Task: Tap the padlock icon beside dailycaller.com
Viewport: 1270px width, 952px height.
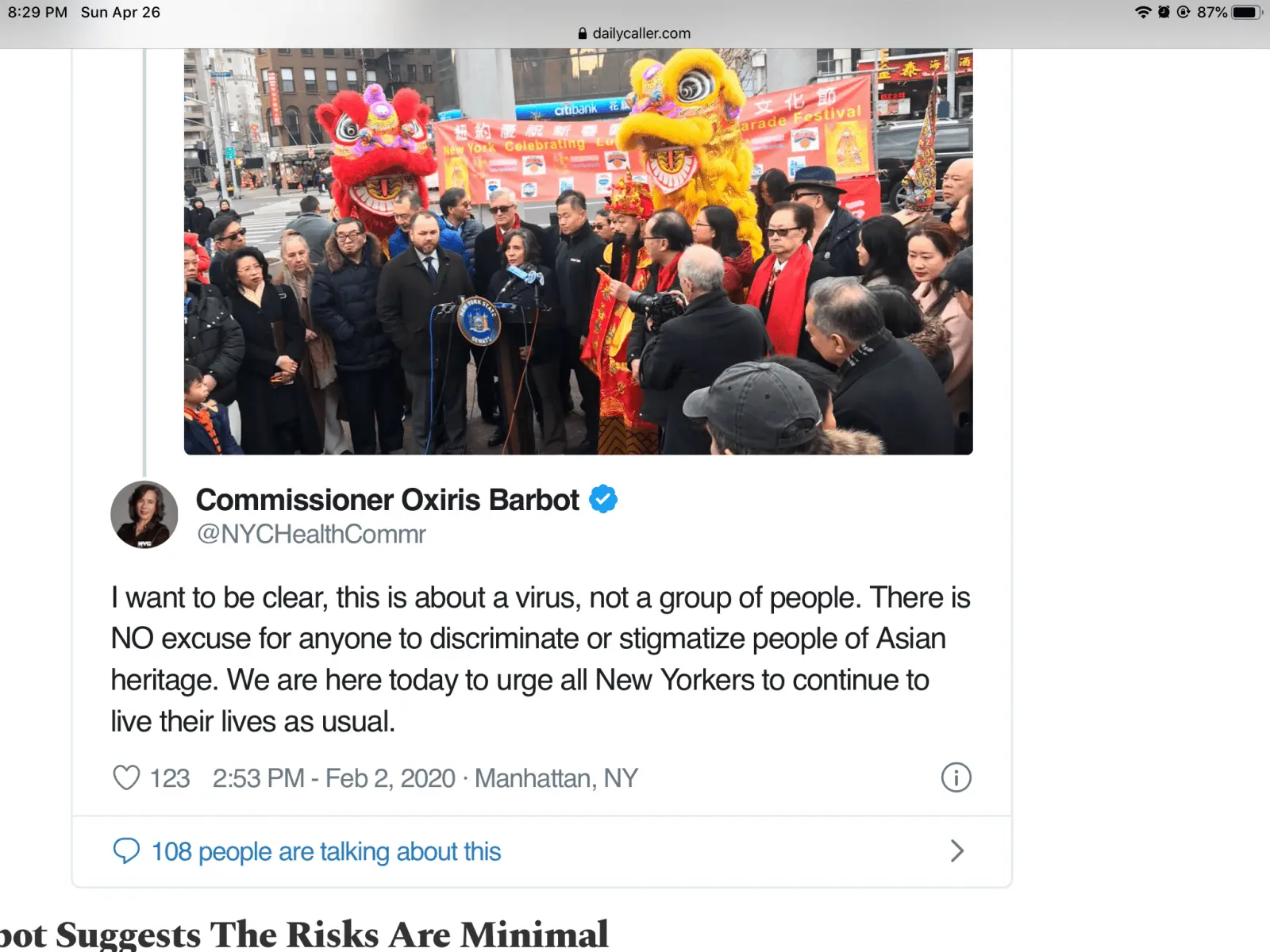Action: [583, 33]
